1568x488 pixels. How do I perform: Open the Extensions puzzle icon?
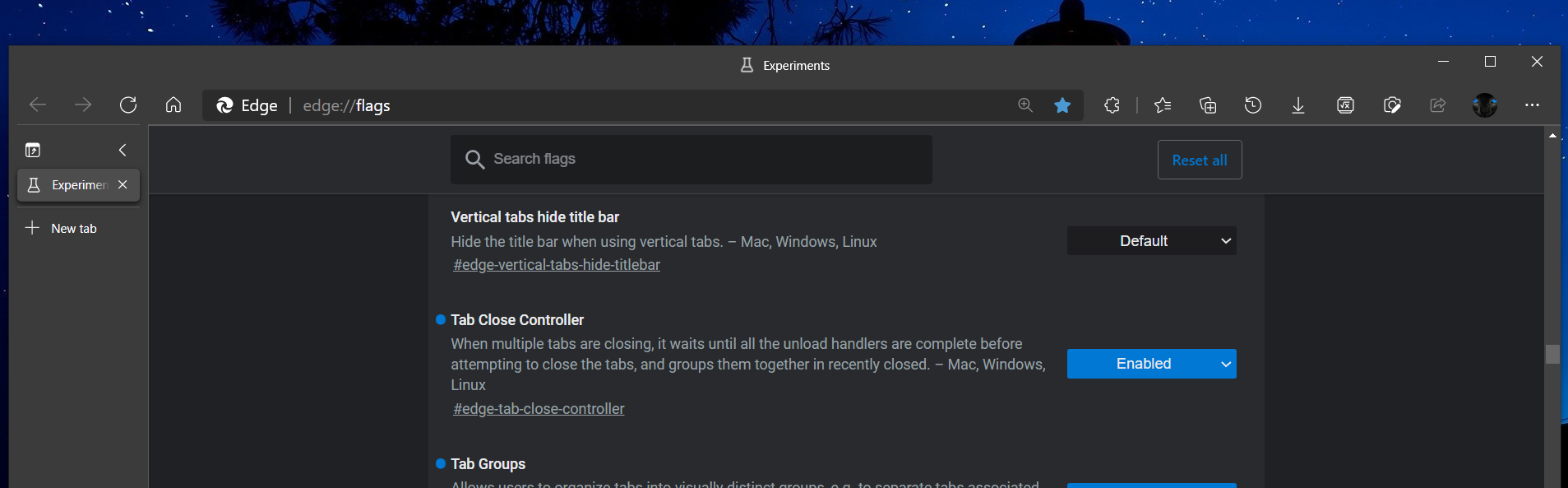click(1112, 105)
